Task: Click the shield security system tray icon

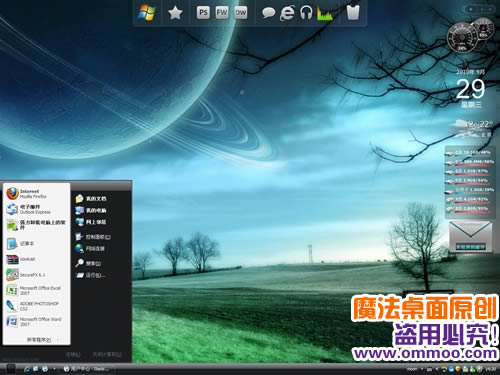Action: (x=479, y=369)
